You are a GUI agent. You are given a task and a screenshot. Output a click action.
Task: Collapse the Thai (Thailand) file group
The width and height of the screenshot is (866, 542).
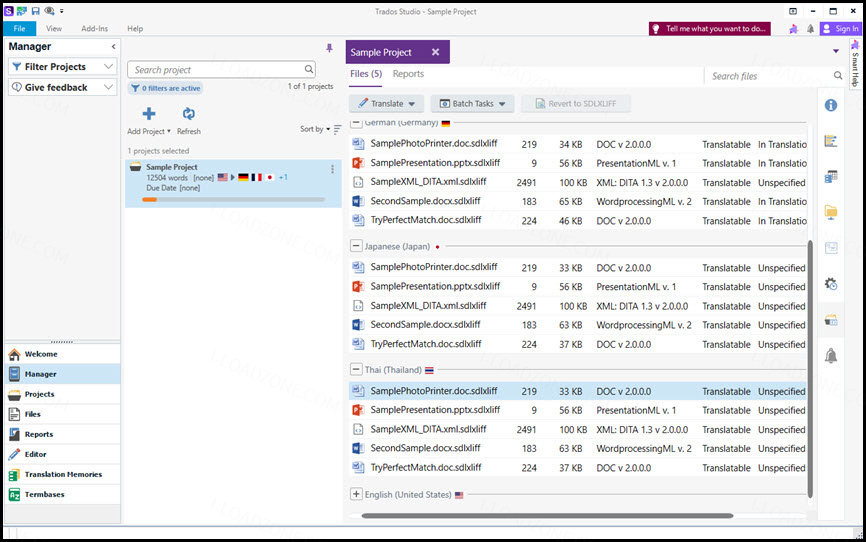[356, 370]
